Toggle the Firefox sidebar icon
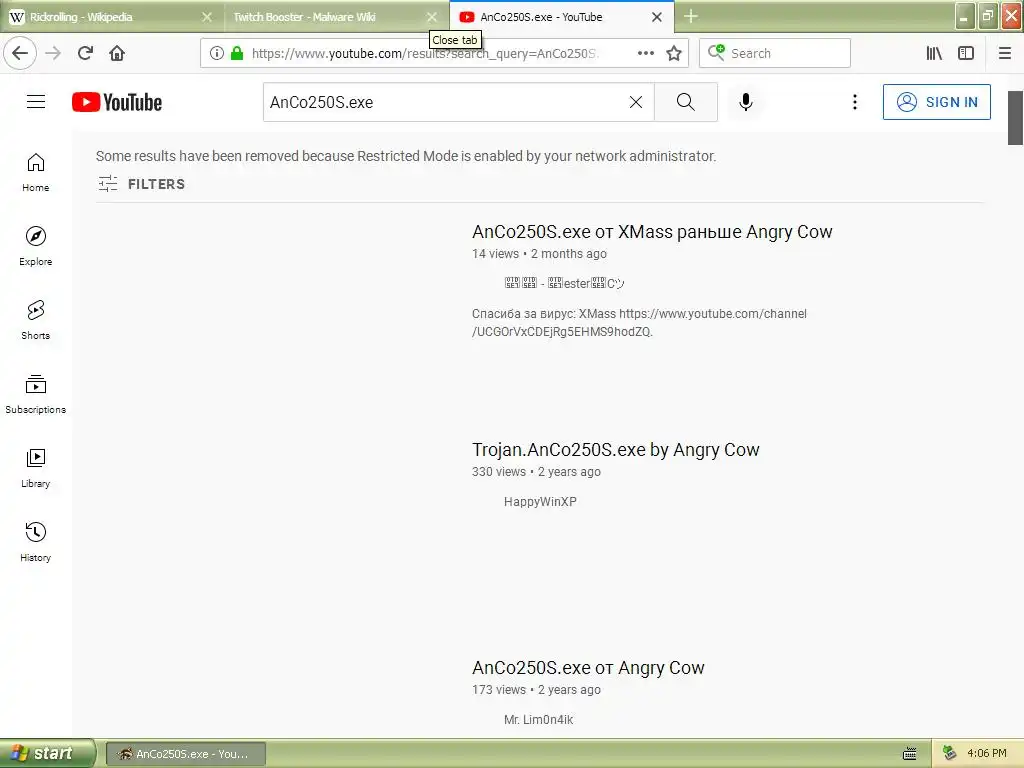This screenshot has width=1024, height=768. tap(966, 53)
